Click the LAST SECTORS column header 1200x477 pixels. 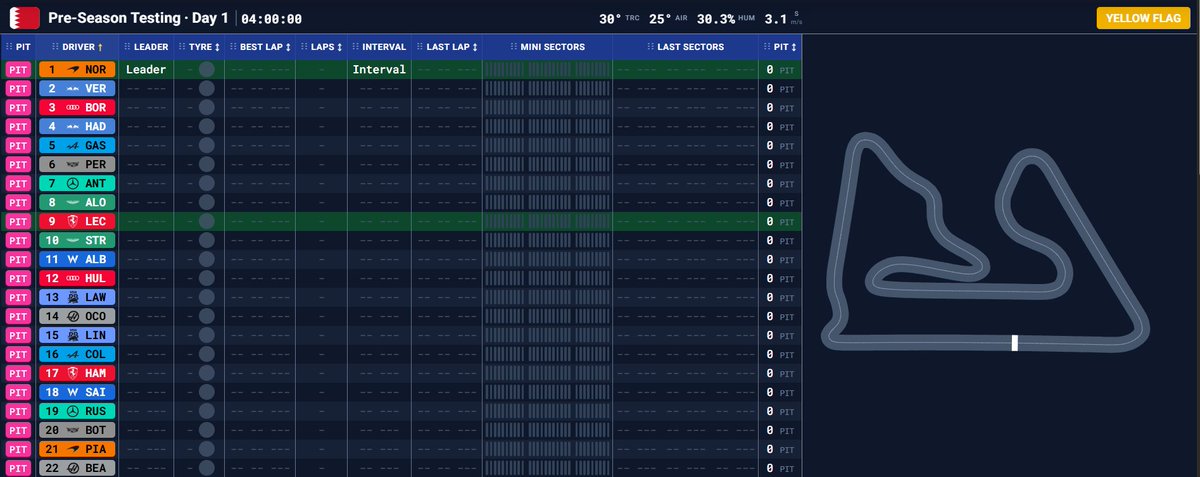684,46
